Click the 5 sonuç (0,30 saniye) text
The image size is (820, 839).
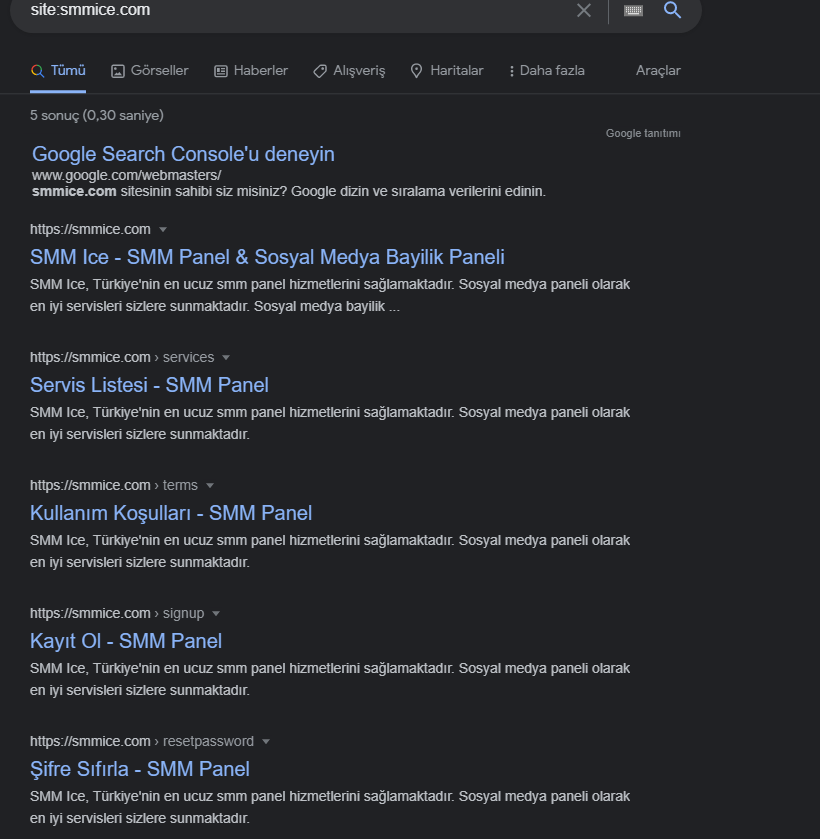click(x=97, y=115)
